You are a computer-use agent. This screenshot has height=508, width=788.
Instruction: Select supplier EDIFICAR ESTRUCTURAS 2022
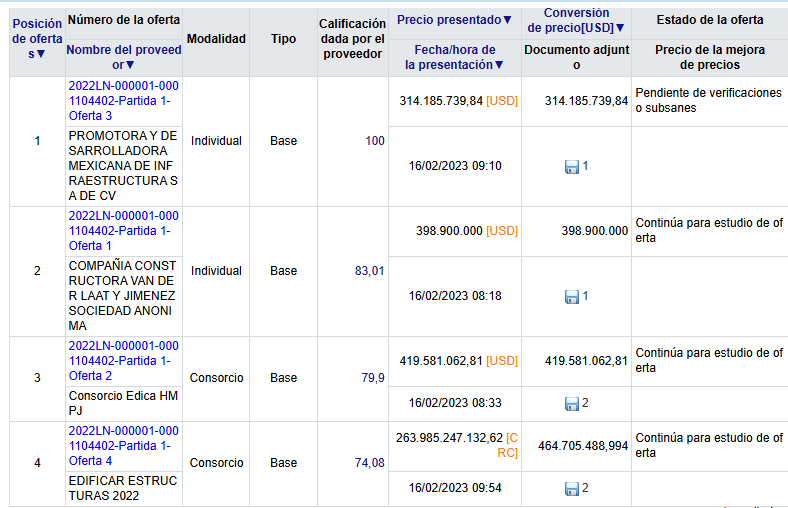pos(123,488)
